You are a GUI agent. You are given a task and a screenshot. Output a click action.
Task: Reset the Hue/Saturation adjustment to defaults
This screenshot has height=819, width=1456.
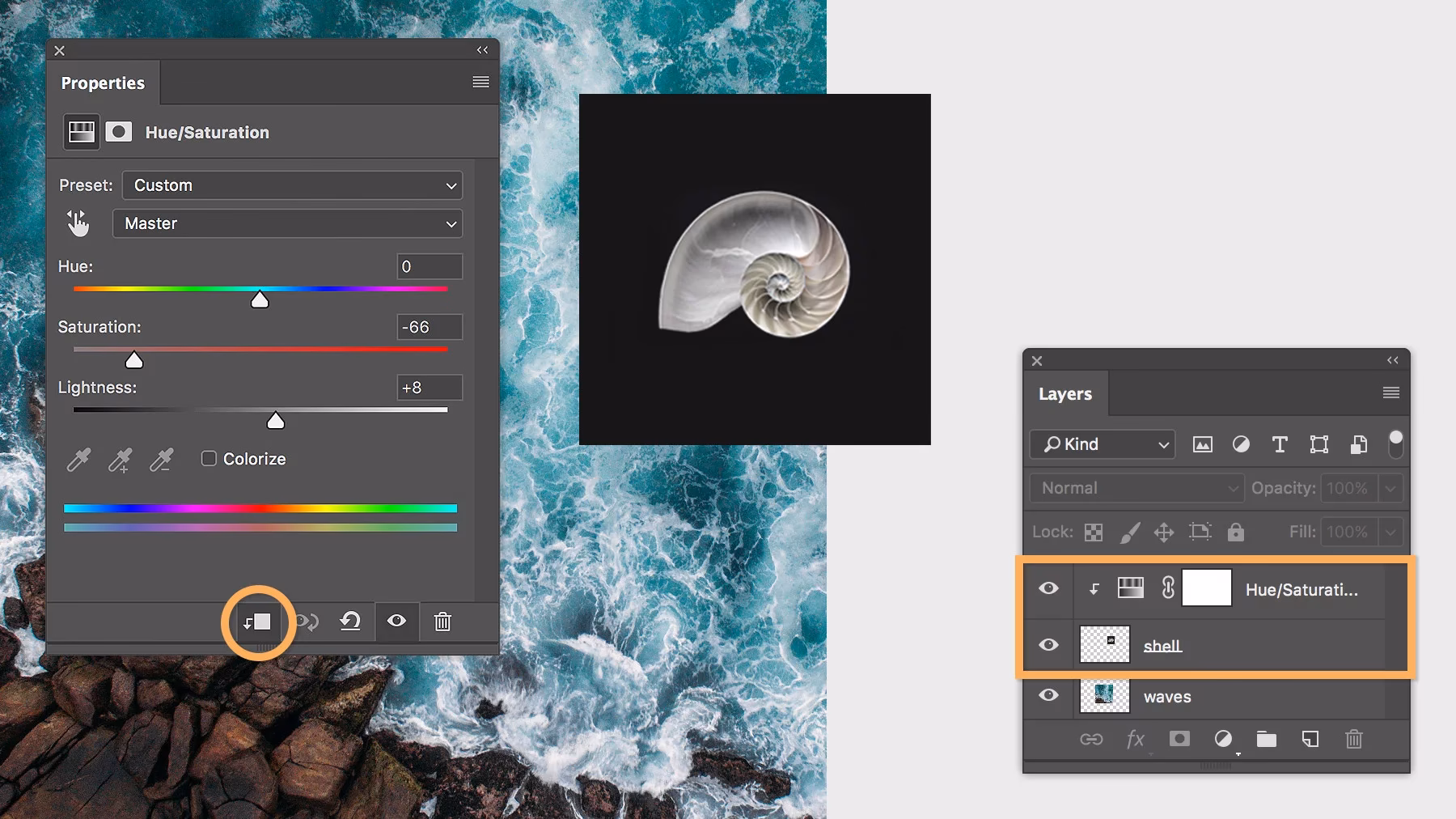(350, 622)
